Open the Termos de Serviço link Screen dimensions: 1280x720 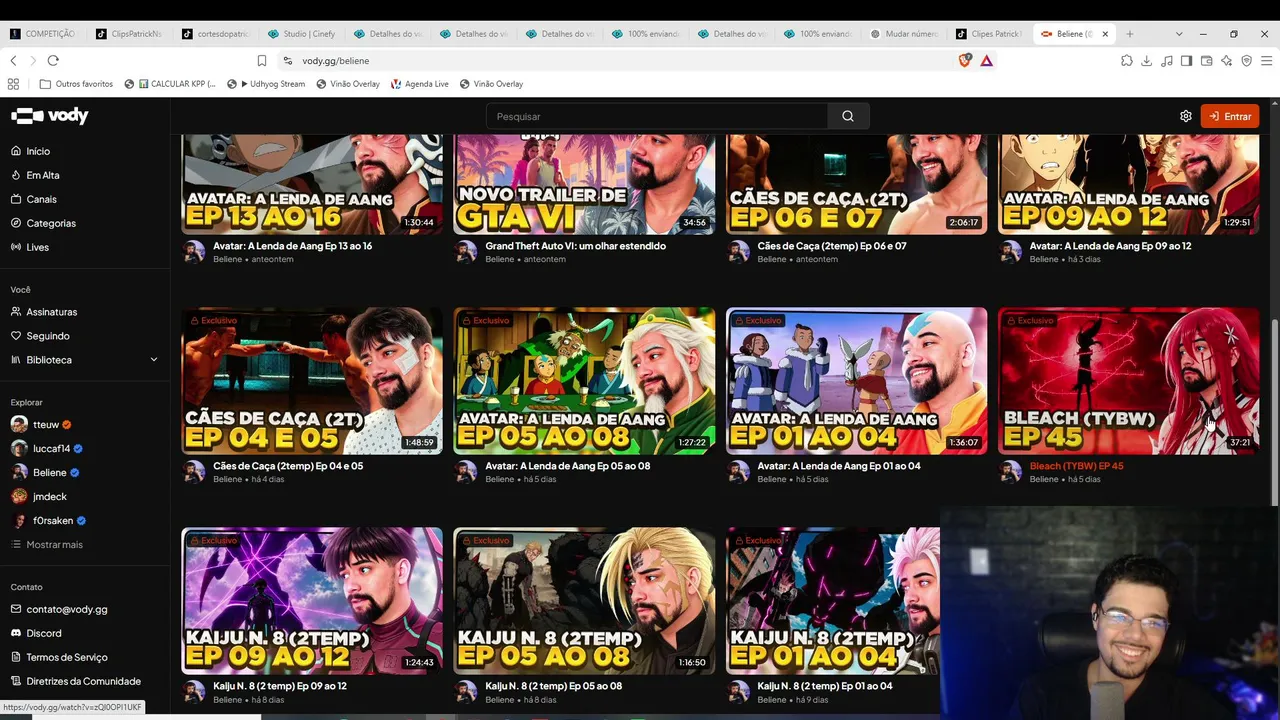pyautogui.click(x=67, y=657)
